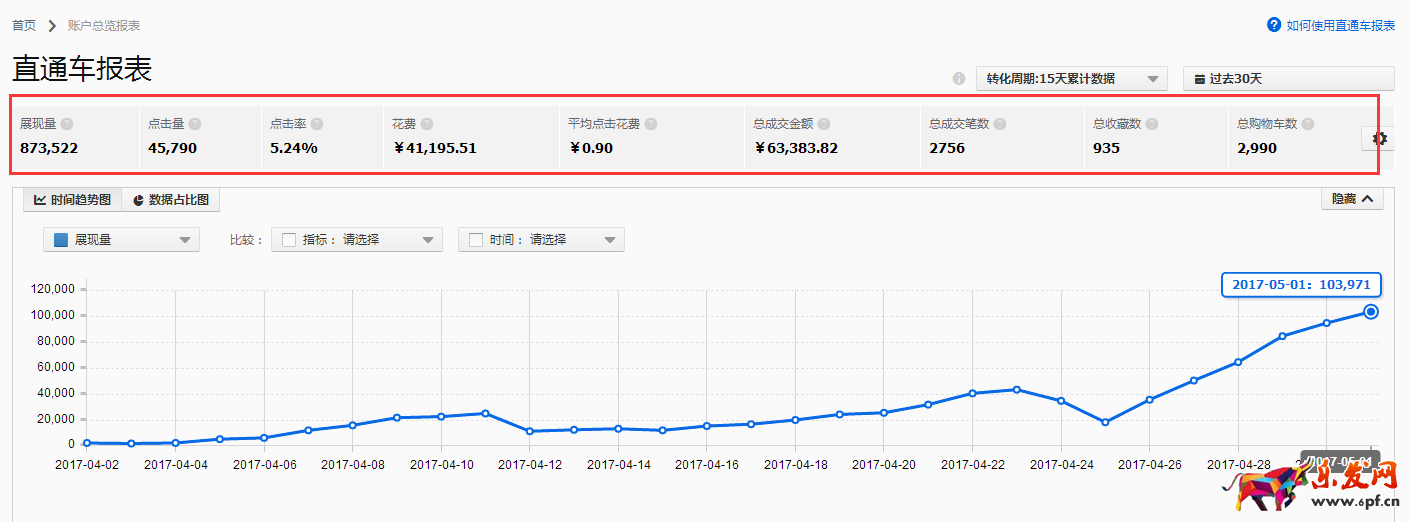Click help icon next to 总成交笔数
The height and width of the screenshot is (522, 1410).
pos(1000,124)
